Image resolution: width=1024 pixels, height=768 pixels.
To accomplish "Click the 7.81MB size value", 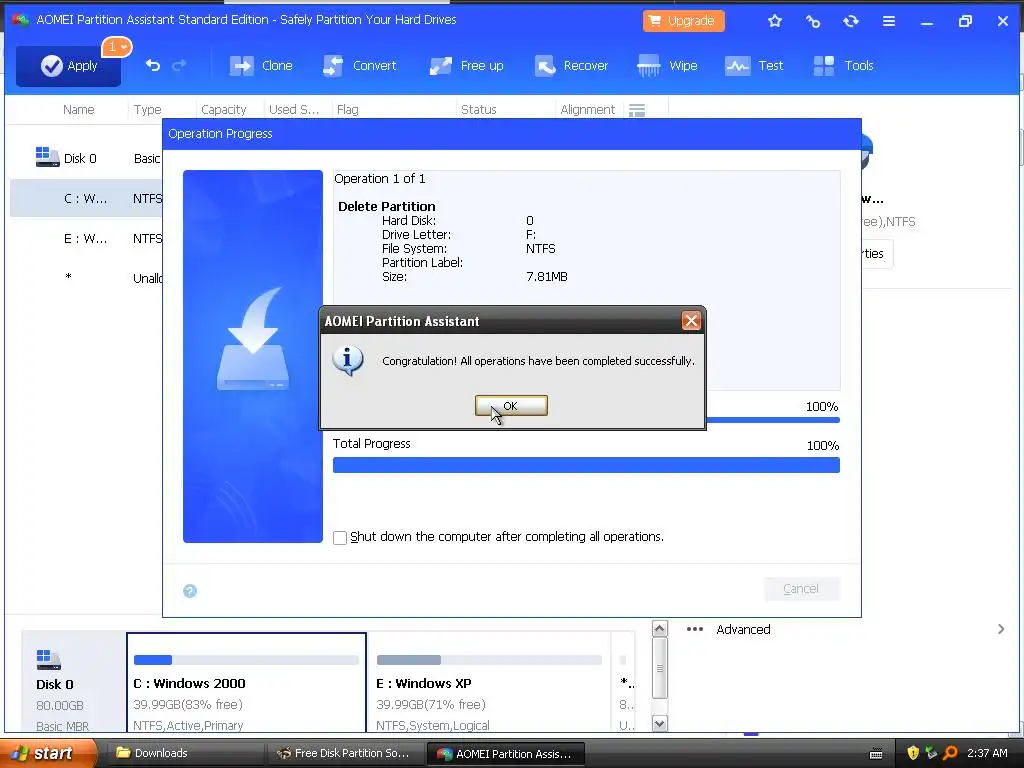I will tap(547, 277).
